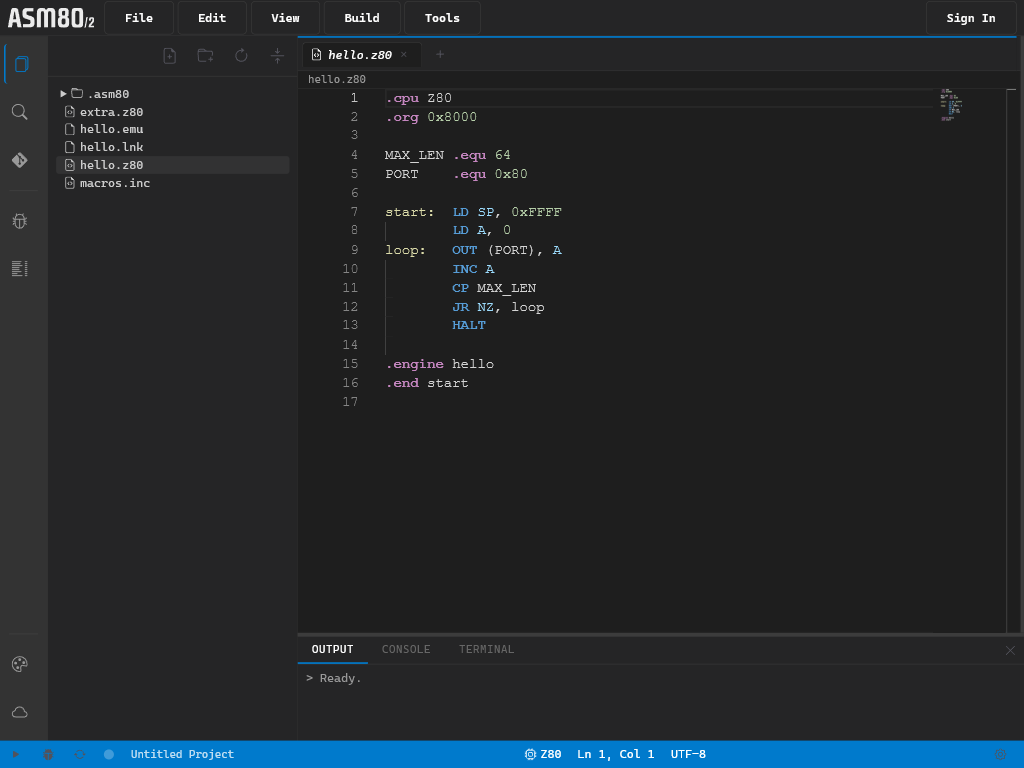Viewport: 1024px width, 768px height.
Task: Open the debugger panel
Action: click(20, 221)
